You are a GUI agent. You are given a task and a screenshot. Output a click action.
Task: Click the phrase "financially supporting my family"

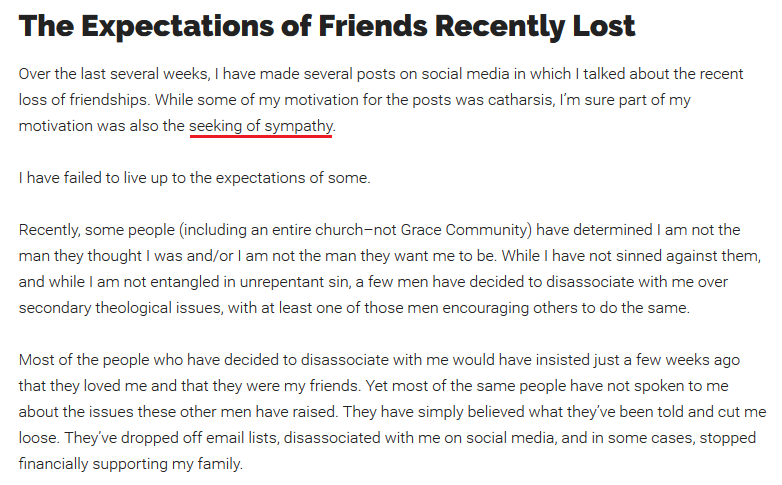[x=130, y=464]
